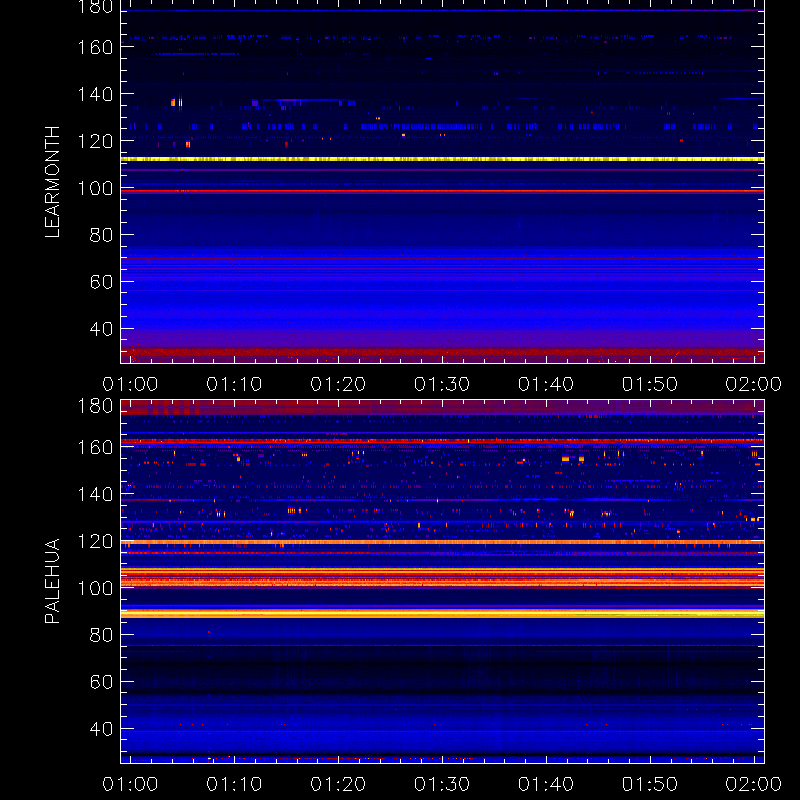The image size is (800, 800).
Task: Select the 40 tick label on LEARMONTH axis
Action: tap(101, 329)
